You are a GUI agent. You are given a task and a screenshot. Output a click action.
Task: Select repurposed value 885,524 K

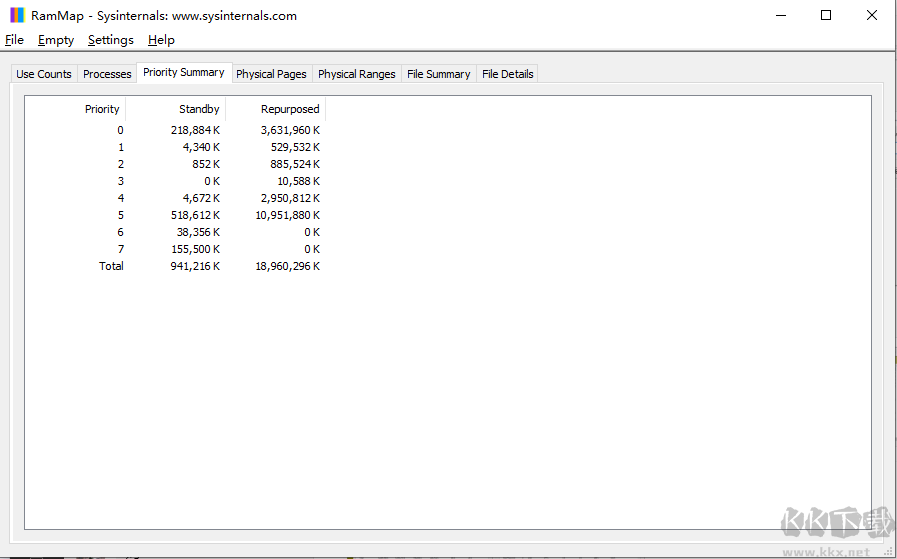pyautogui.click(x=295, y=164)
